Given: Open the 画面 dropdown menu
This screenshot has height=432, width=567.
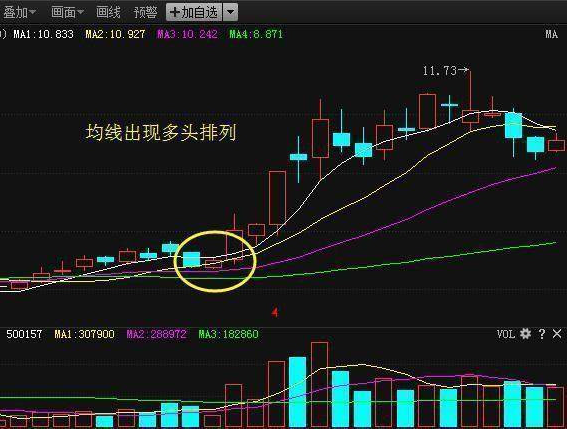Looking at the screenshot, I should tap(67, 12).
